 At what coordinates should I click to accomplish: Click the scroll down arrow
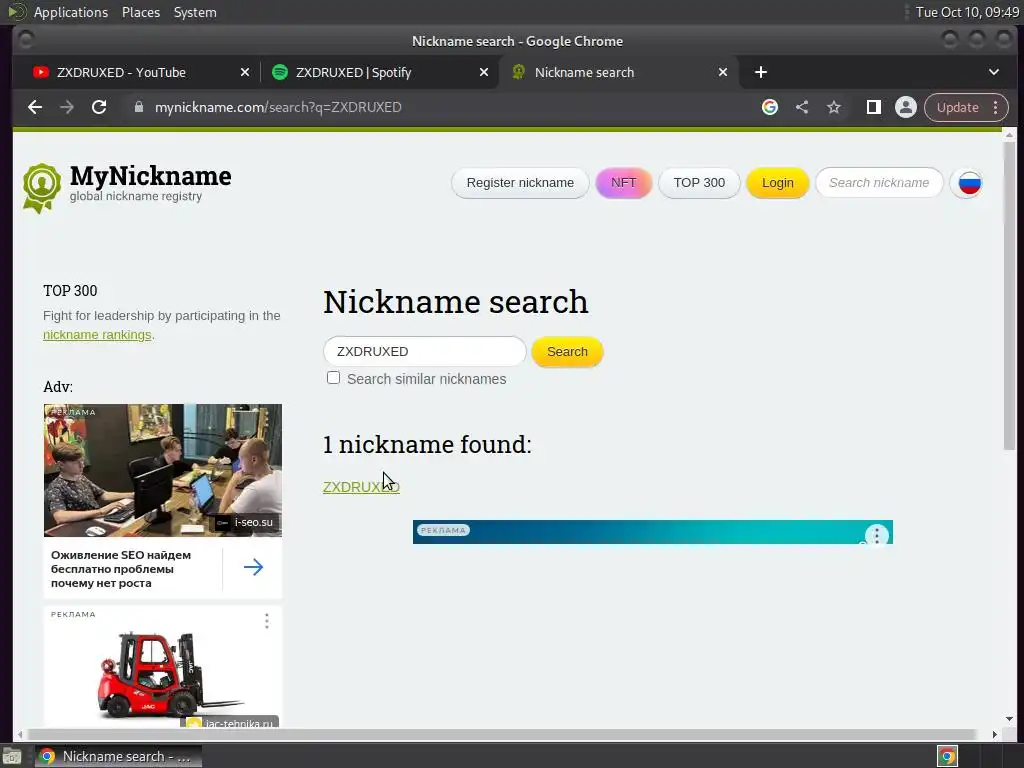tap(1009, 719)
